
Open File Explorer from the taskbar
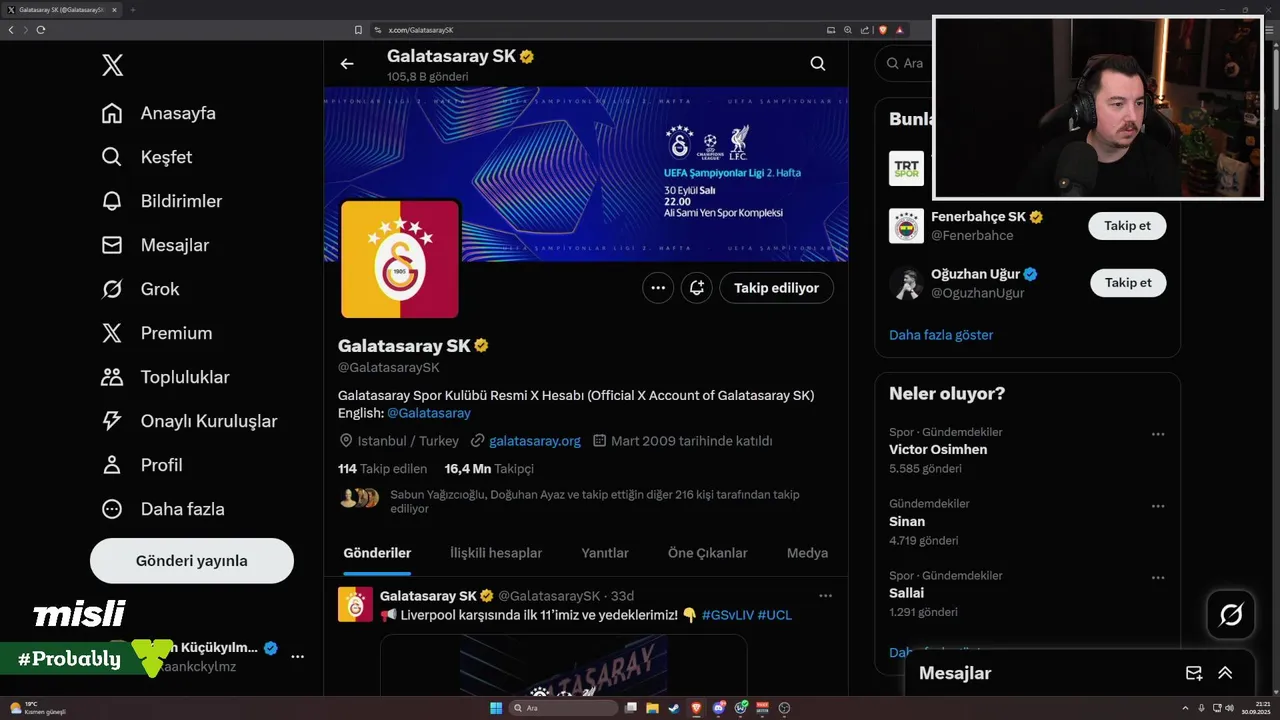point(653,708)
